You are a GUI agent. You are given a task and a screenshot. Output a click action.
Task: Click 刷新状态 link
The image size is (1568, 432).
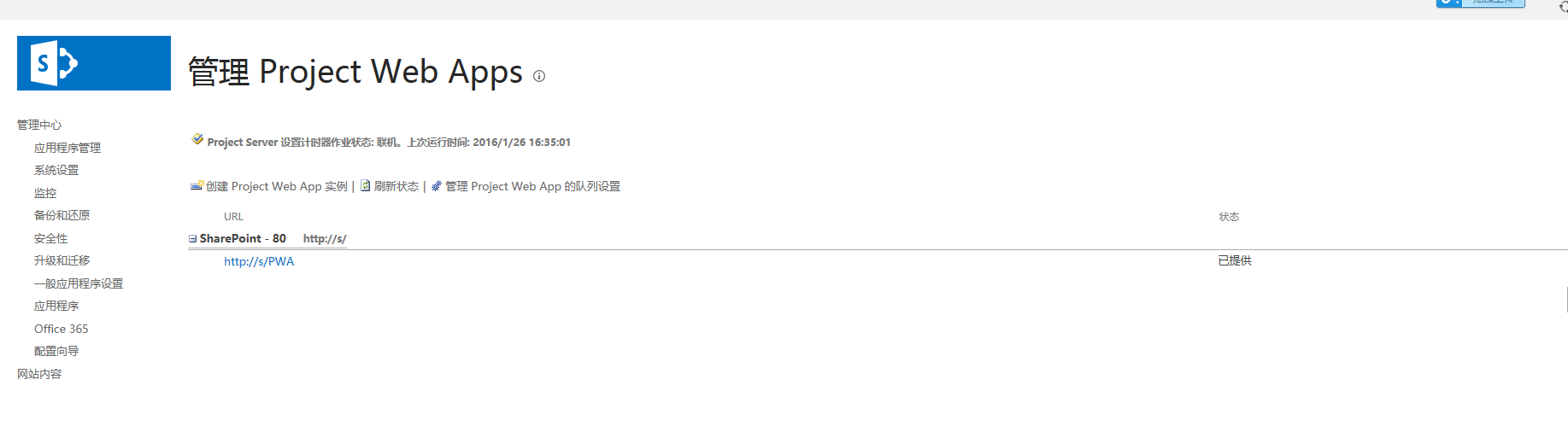396,186
